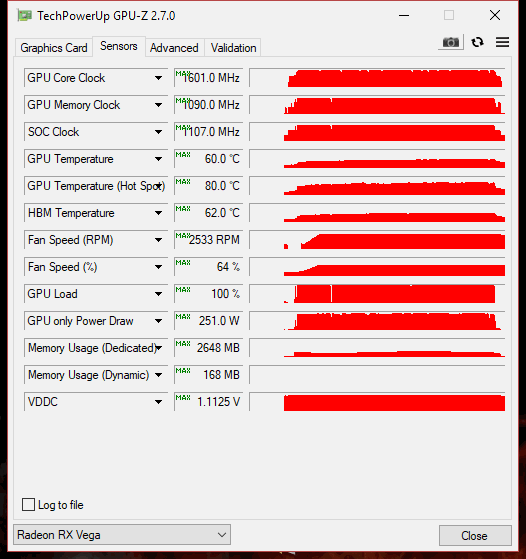Click the GPU Load graph

coord(377,294)
